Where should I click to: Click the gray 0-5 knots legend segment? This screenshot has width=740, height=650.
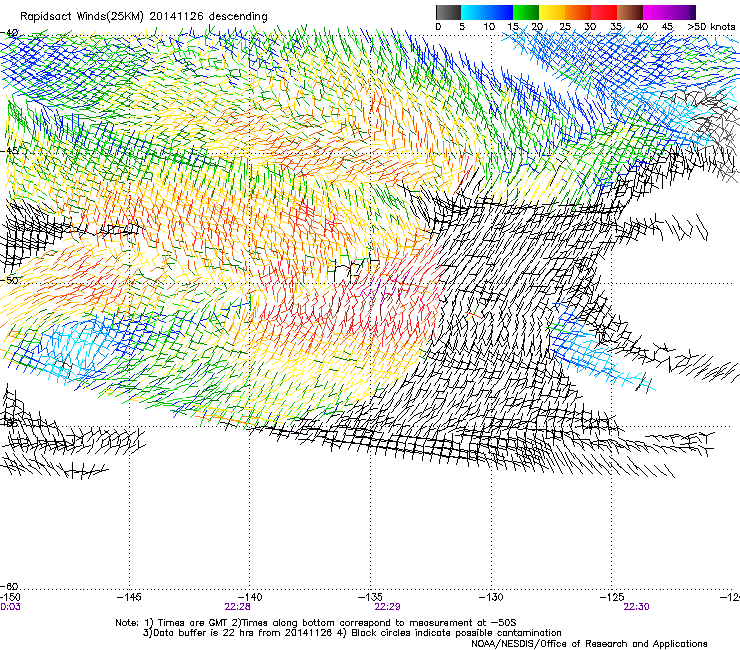pos(448,12)
